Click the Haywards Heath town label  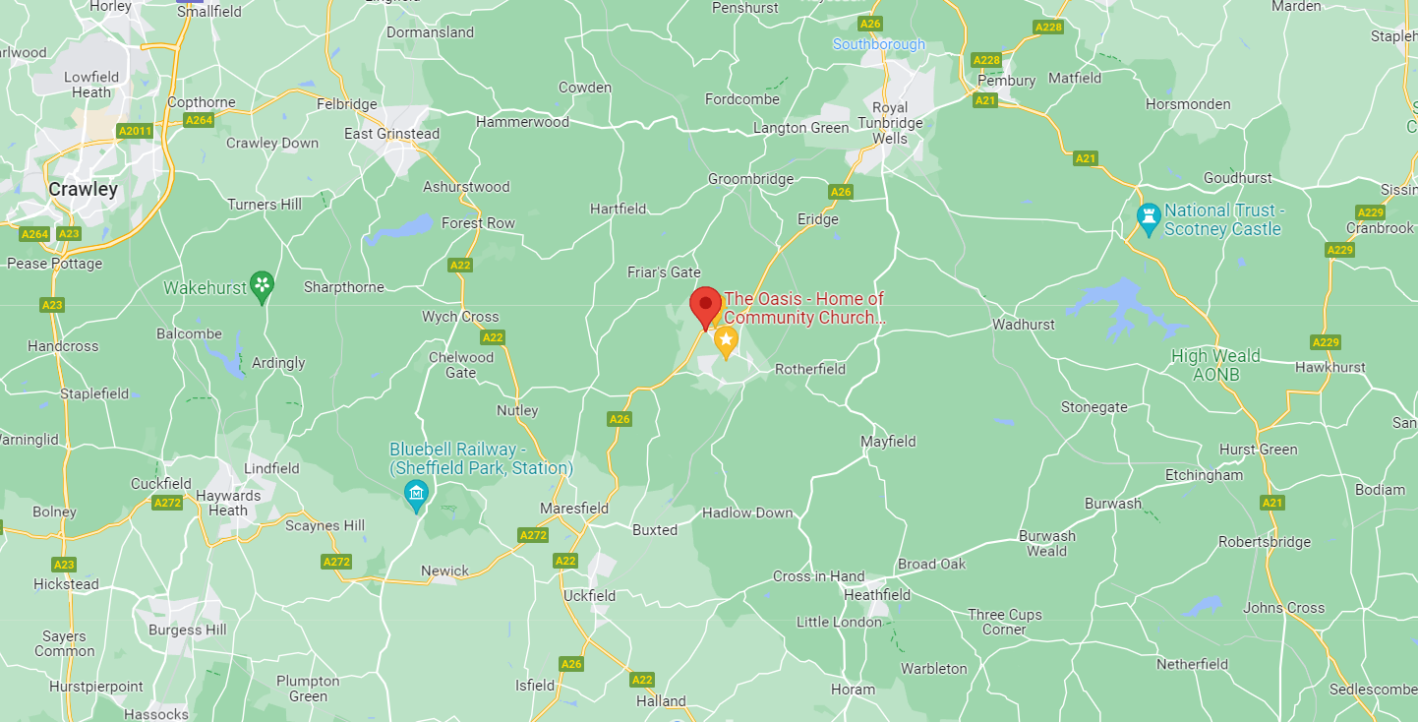pos(228,503)
